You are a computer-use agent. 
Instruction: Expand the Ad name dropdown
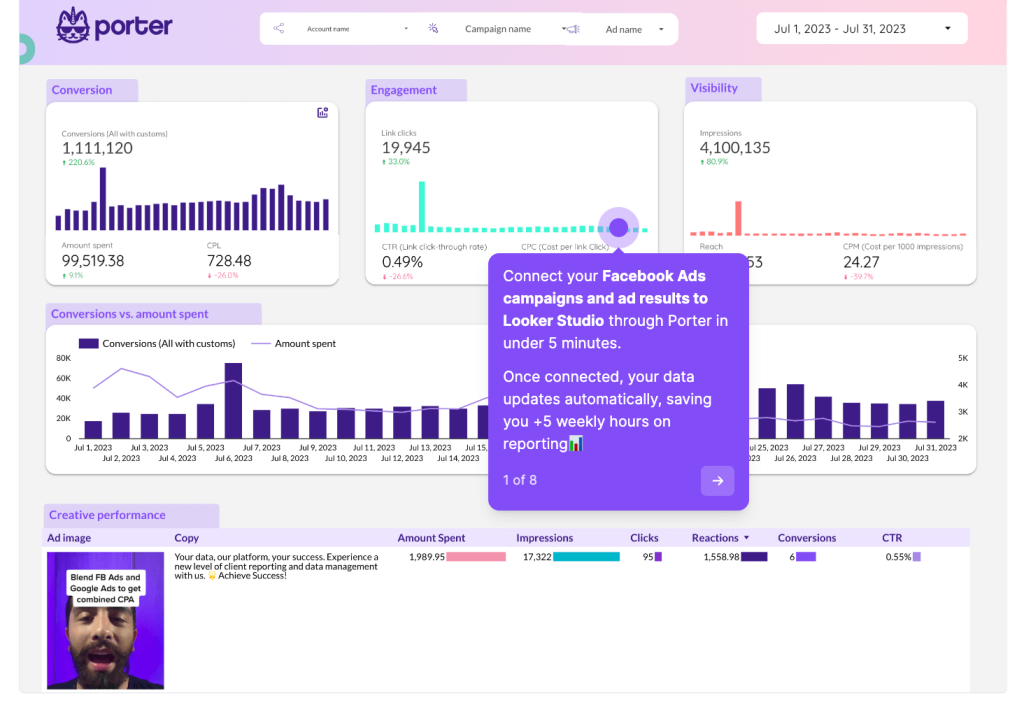point(634,29)
